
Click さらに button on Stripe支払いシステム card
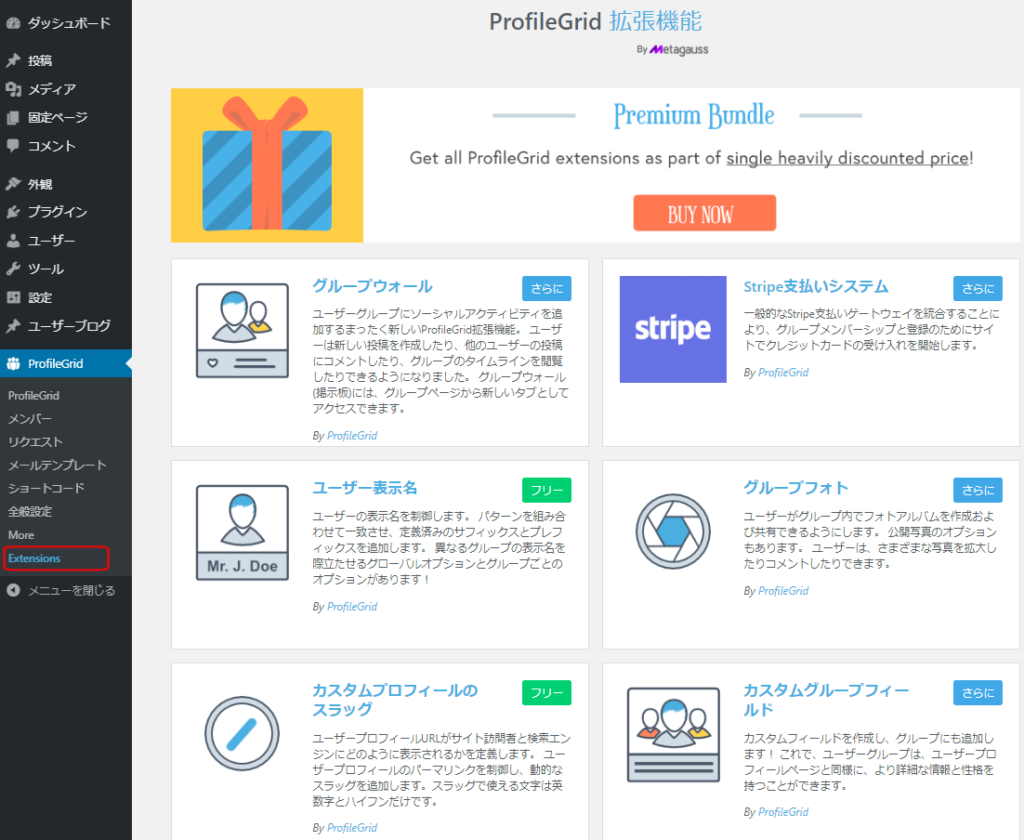pyautogui.click(x=977, y=289)
